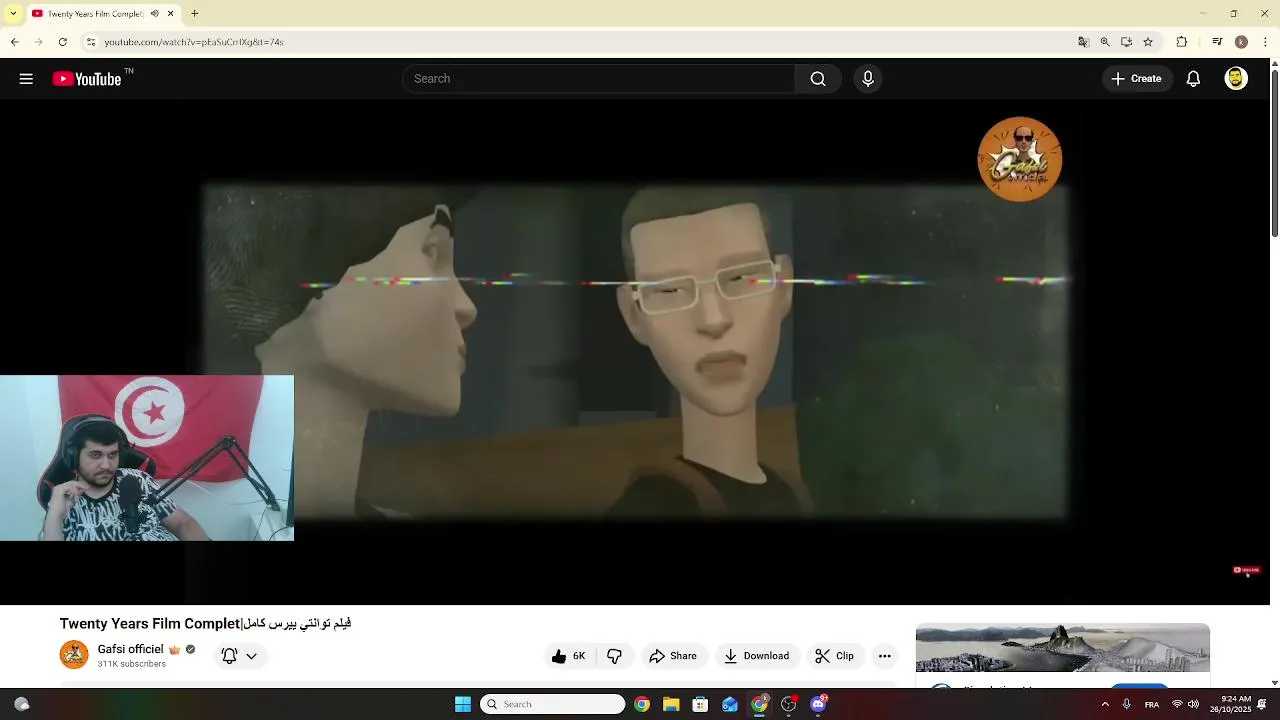
Task: Expand subscription notification bell dropdown
Action: [x=239, y=656]
